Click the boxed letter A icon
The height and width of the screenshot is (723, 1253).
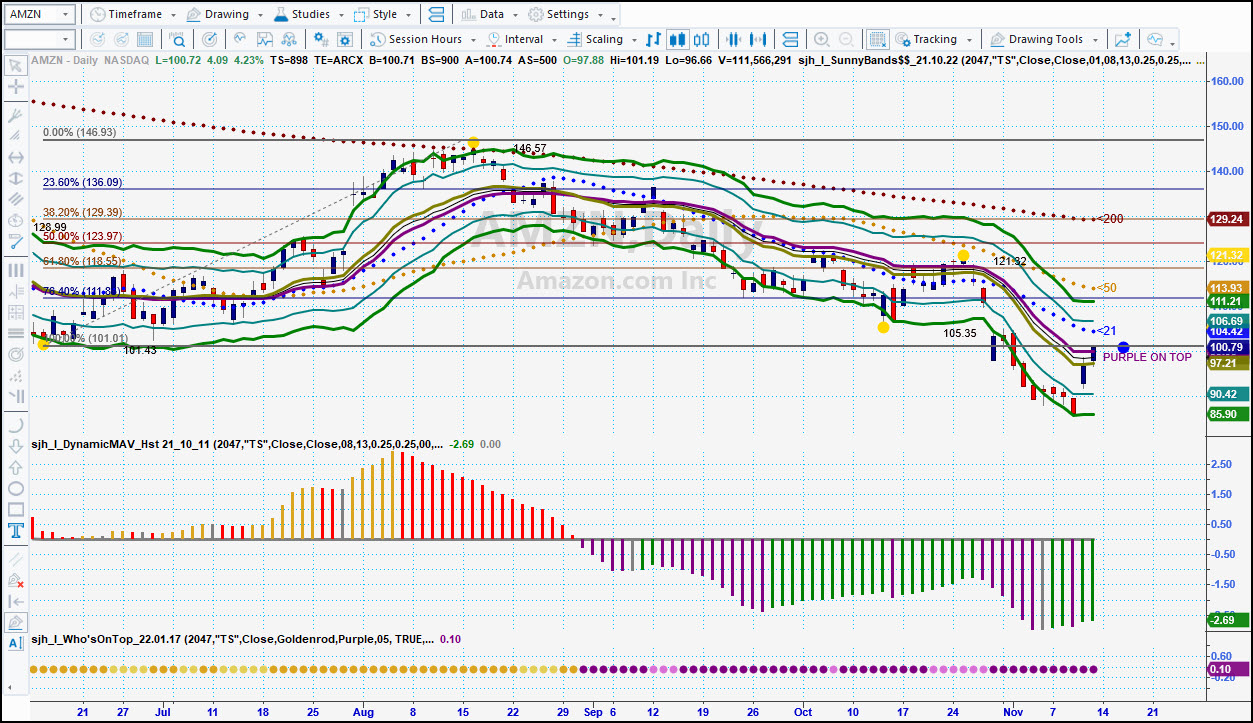pyautogui.click(x=16, y=643)
